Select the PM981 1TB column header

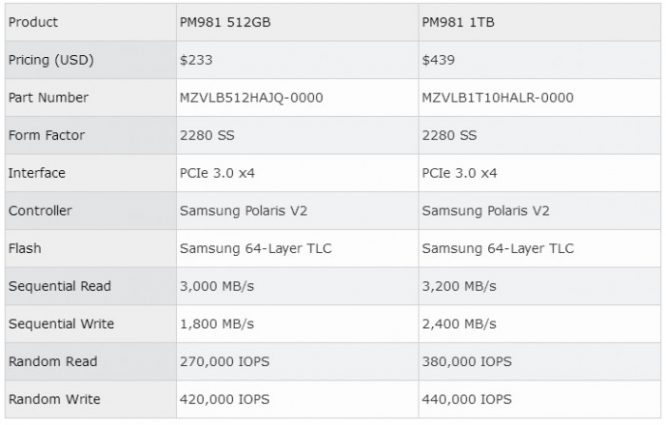(459, 22)
